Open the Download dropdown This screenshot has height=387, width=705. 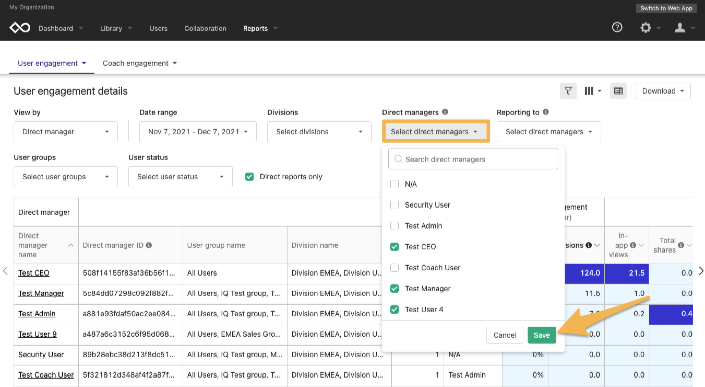pyautogui.click(x=663, y=91)
